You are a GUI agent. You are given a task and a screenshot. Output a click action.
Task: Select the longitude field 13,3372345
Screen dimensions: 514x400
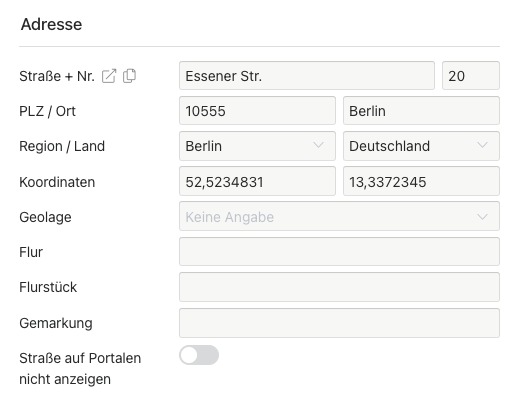coord(421,181)
